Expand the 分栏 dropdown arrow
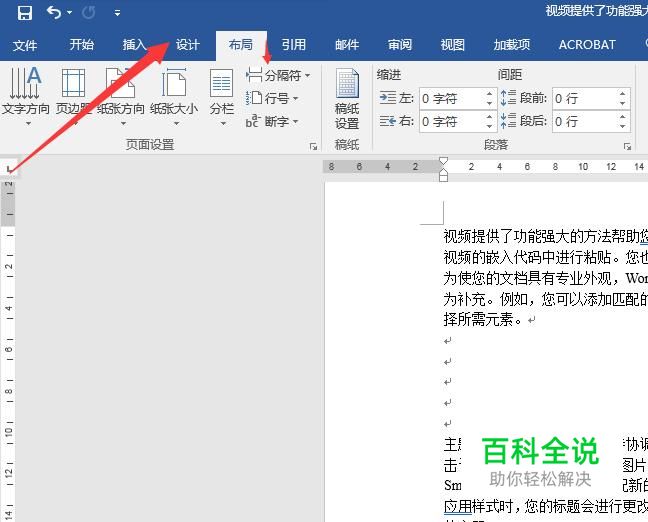This screenshot has width=648, height=522. point(223,124)
